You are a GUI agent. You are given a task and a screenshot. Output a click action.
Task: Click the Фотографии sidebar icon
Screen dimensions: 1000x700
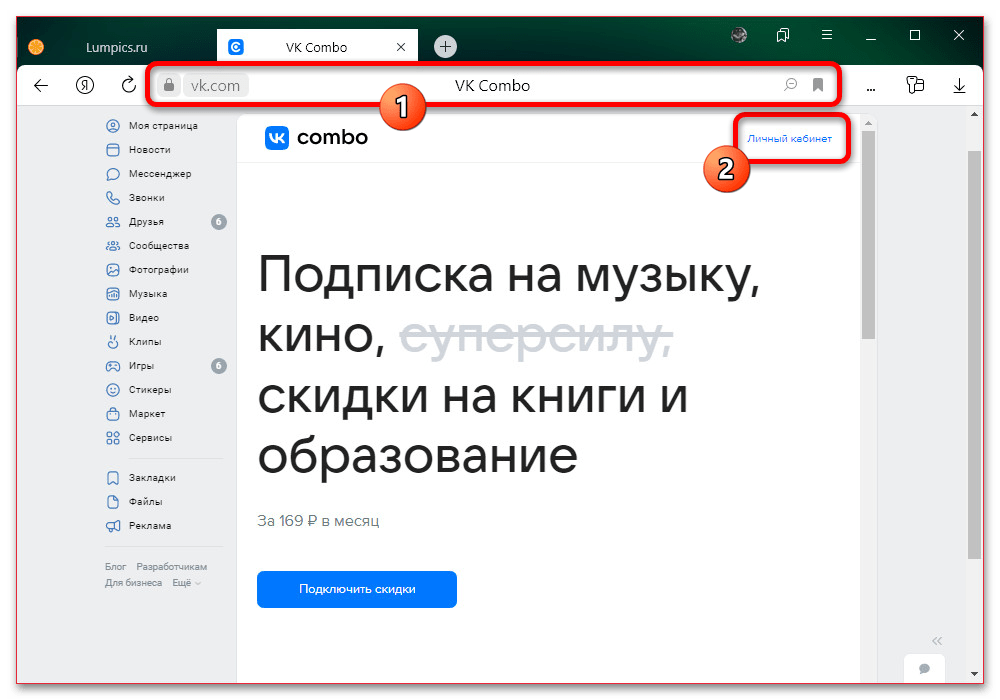(113, 270)
